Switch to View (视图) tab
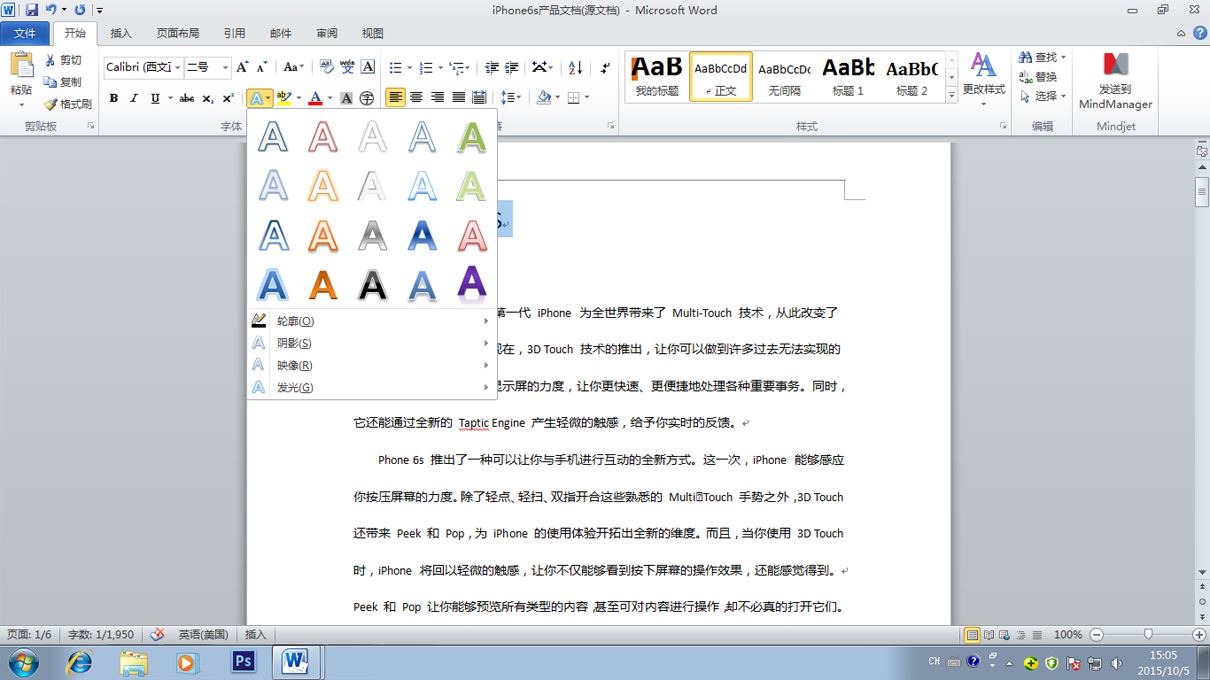1210x680 pixels. tap(373, 33)
